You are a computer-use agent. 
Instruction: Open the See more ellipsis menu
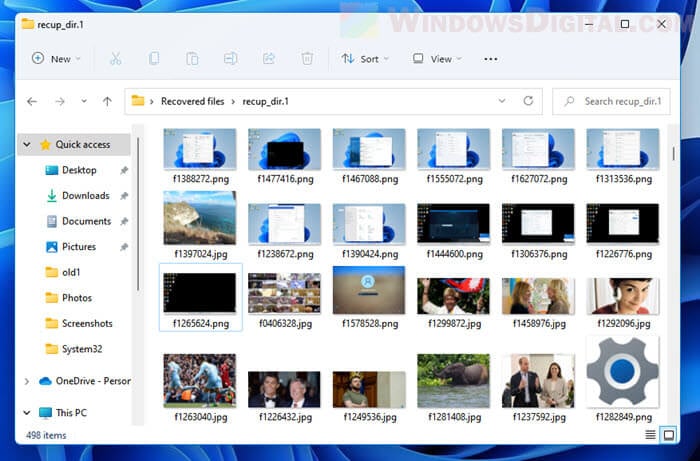[x=491, y=59]
